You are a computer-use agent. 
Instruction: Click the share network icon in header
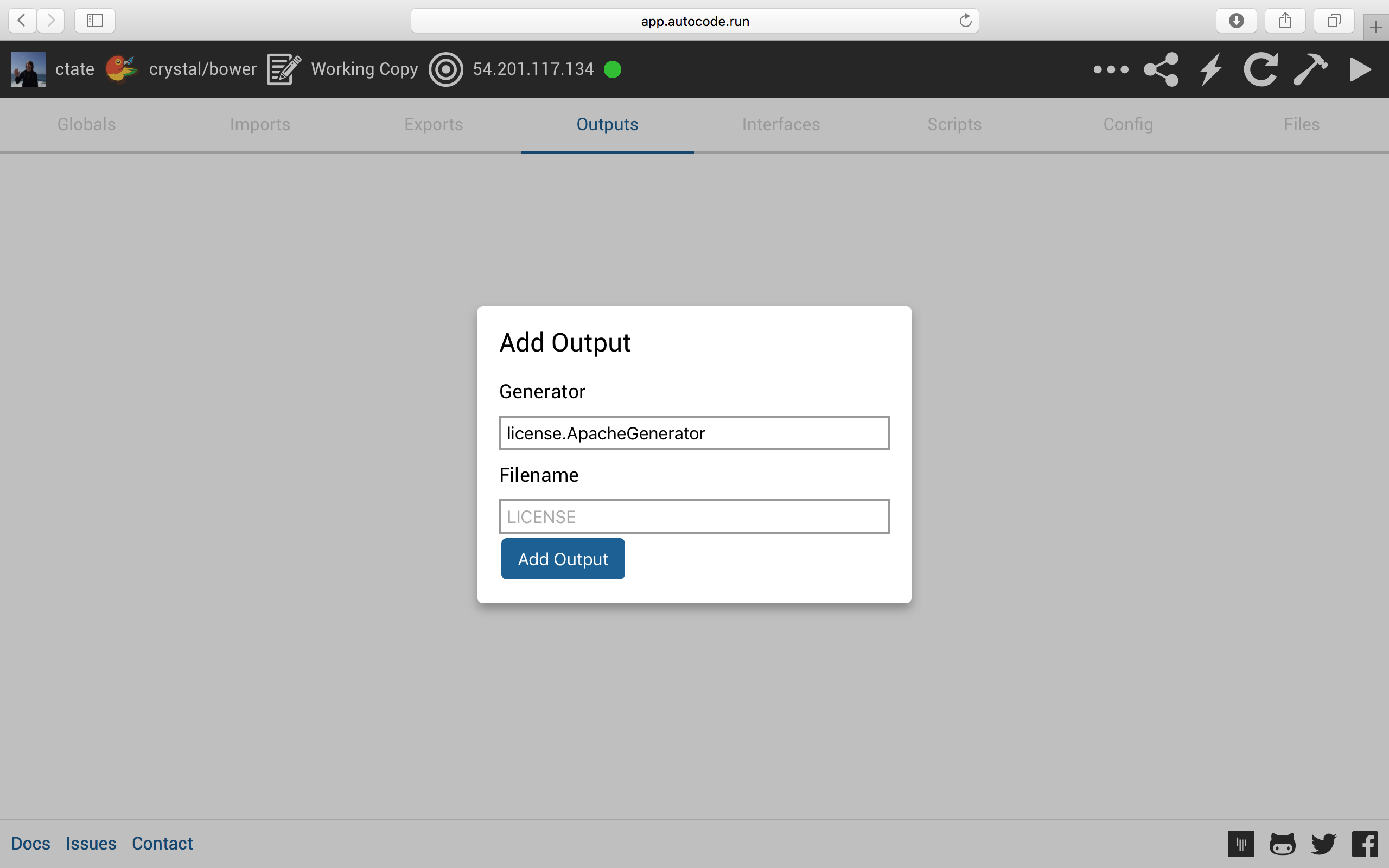coord(1161,69)
